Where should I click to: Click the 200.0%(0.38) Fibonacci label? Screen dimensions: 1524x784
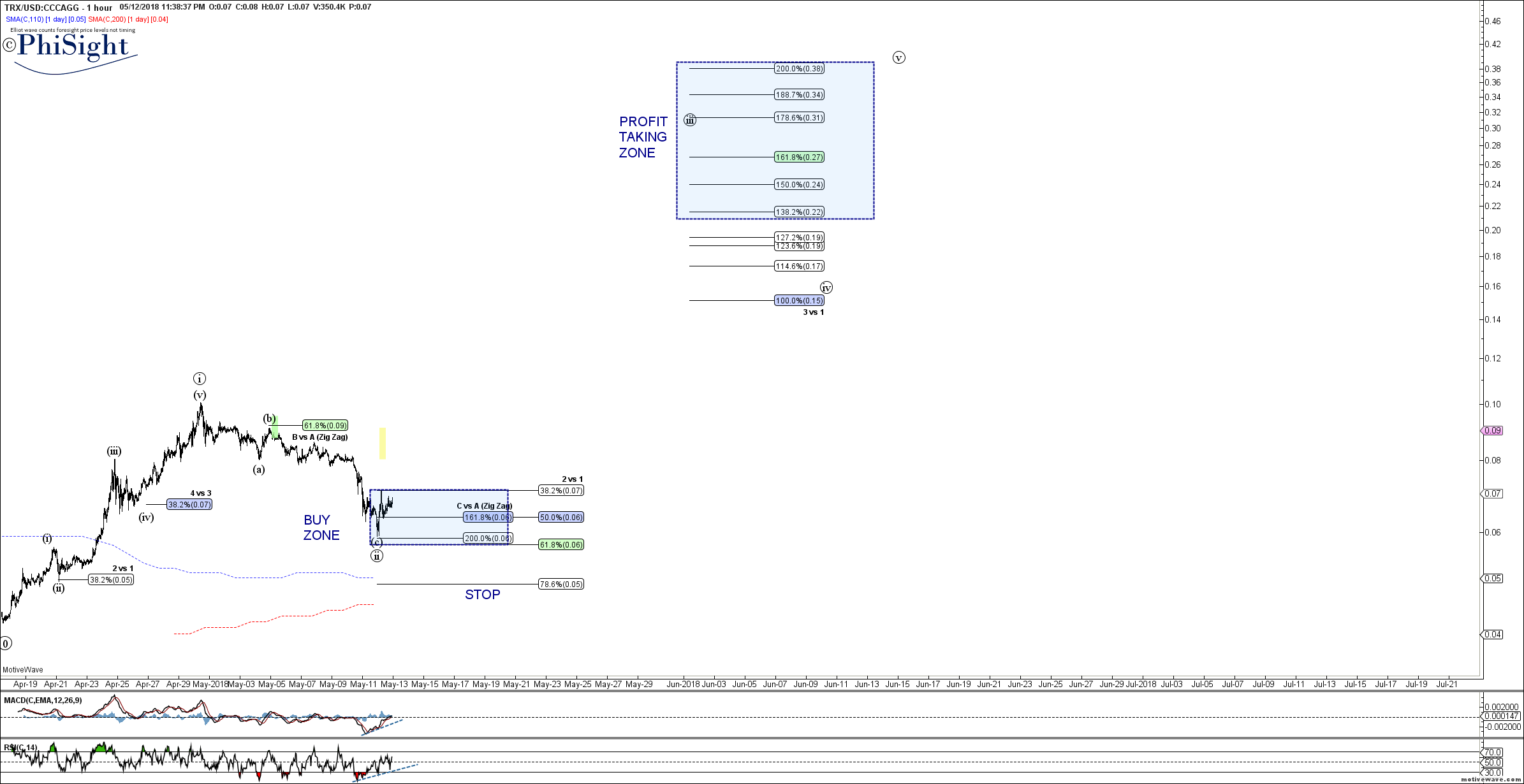(x=799, y=69)
